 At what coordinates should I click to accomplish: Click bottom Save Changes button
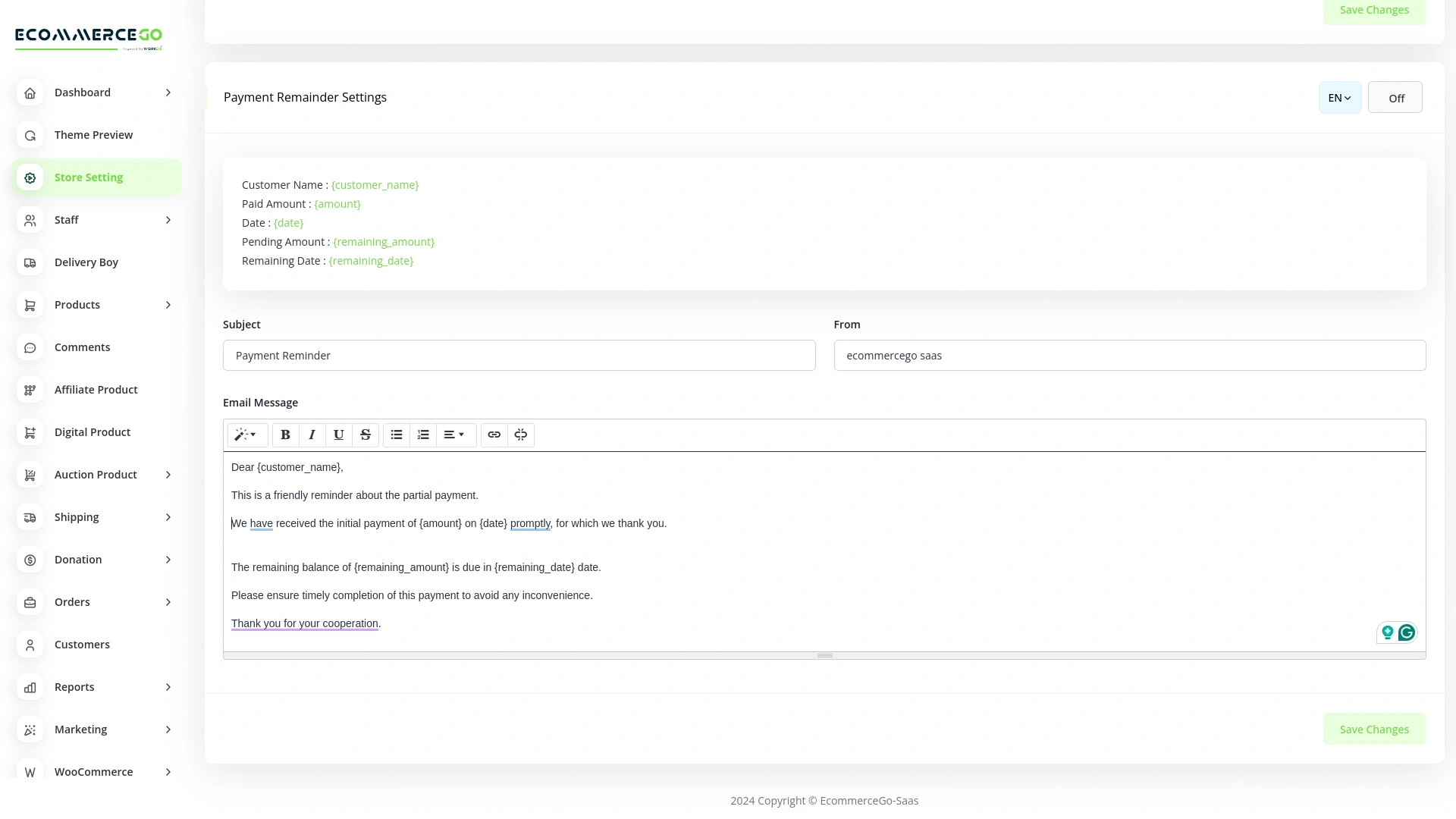click(x=1373, y=729)
